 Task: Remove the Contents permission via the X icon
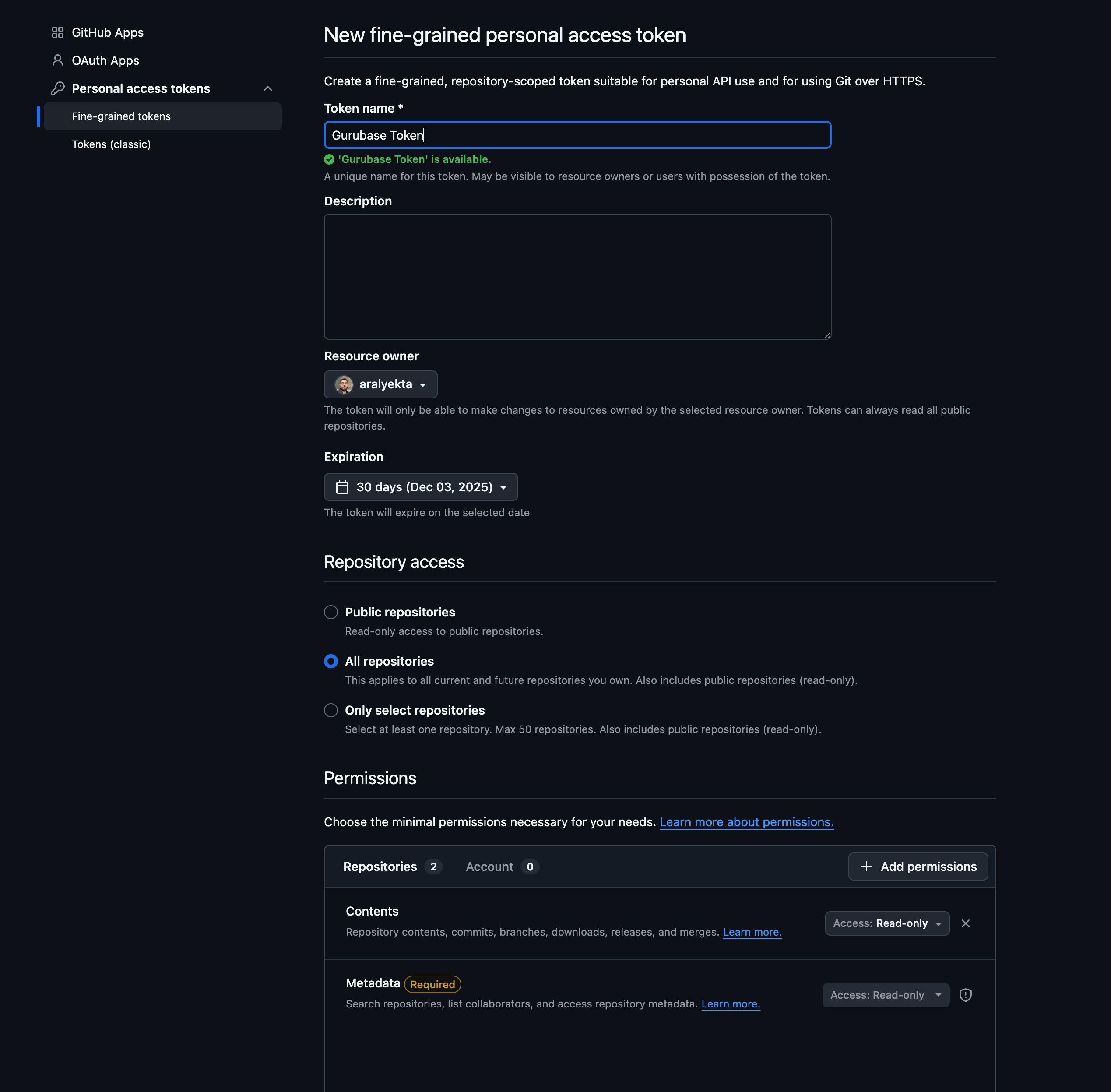pos(965,923)
